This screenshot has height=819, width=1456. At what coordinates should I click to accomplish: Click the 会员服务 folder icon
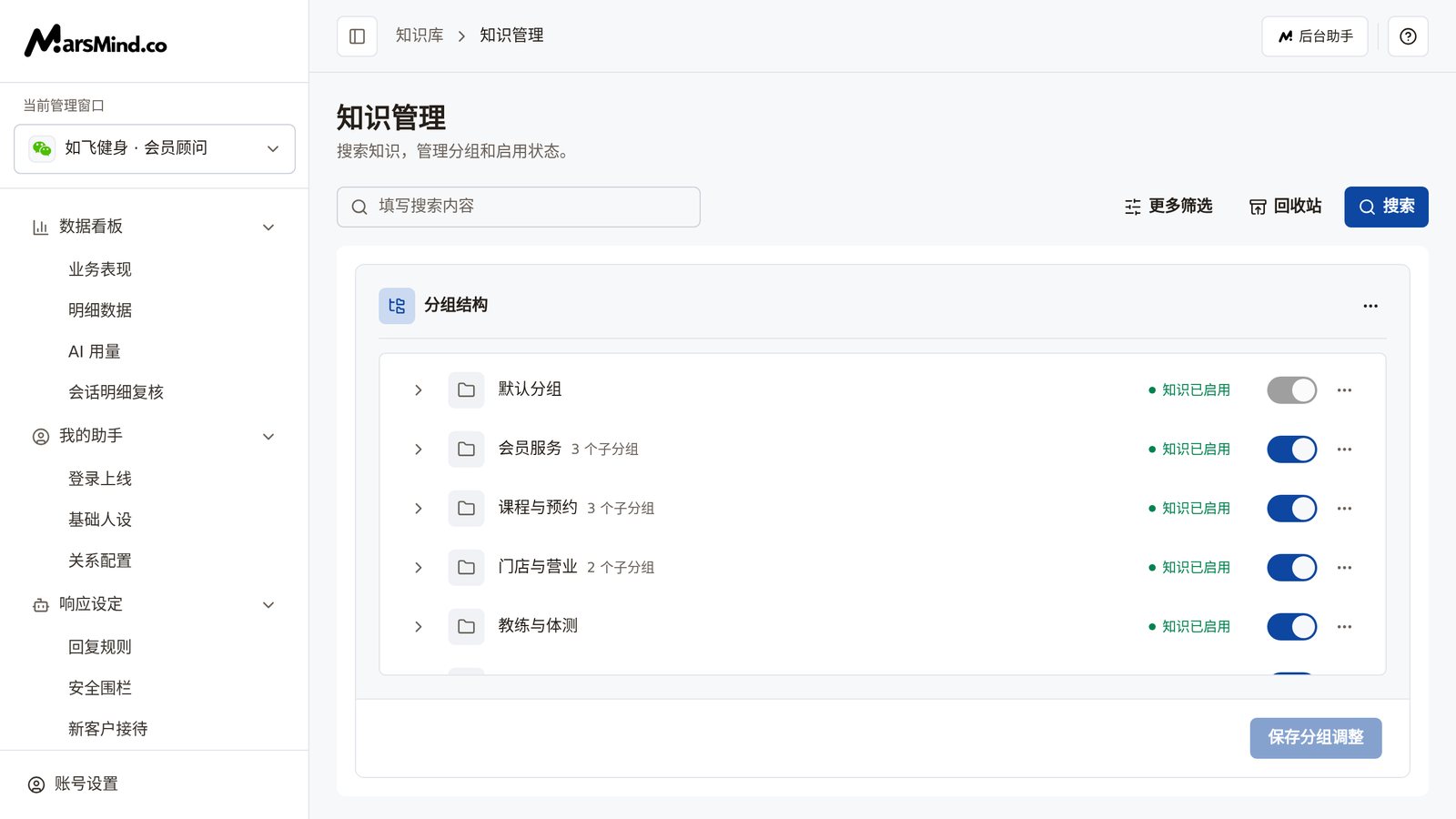[x=466, y=450]
